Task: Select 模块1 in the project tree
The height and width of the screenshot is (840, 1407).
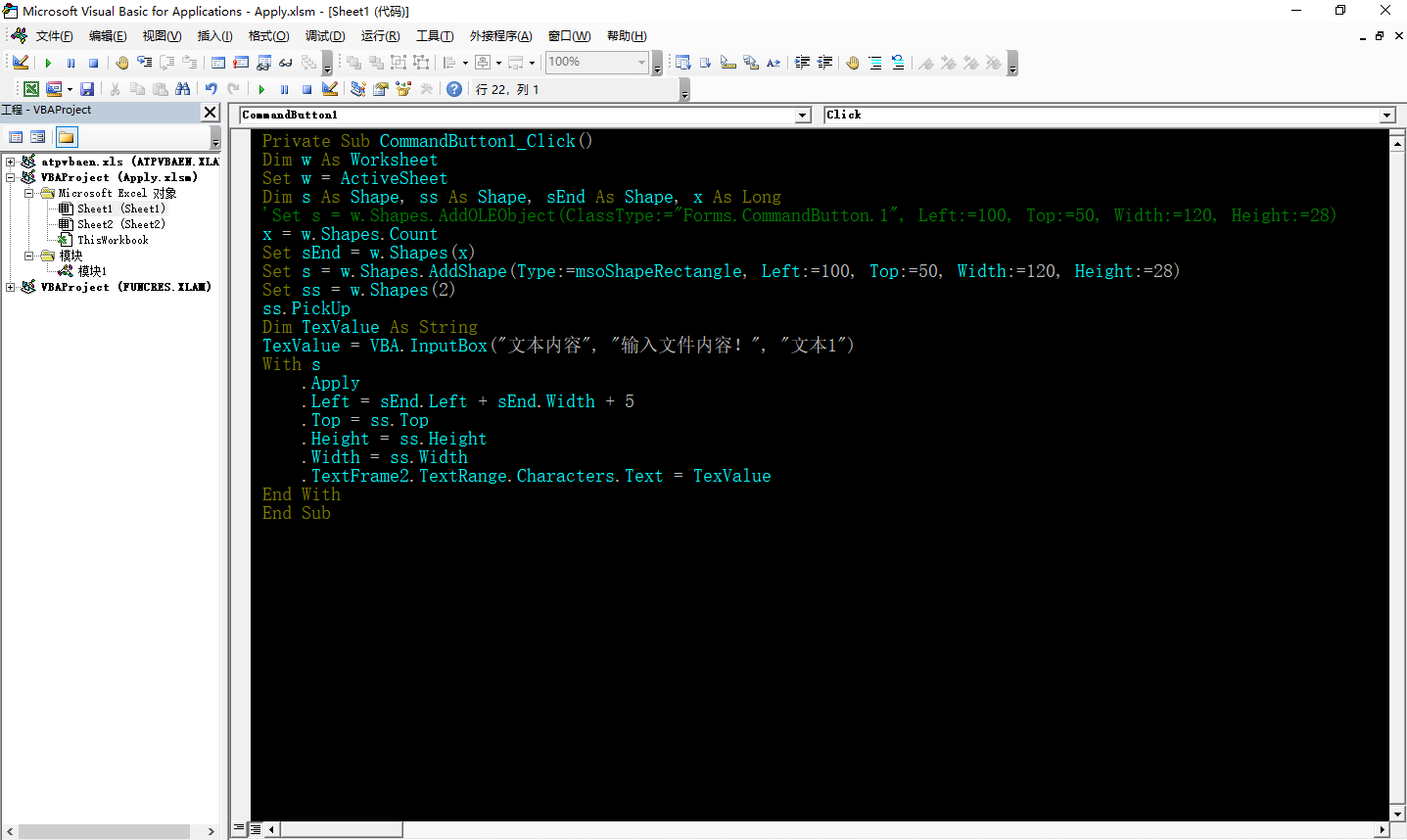Action: (92, 271)
